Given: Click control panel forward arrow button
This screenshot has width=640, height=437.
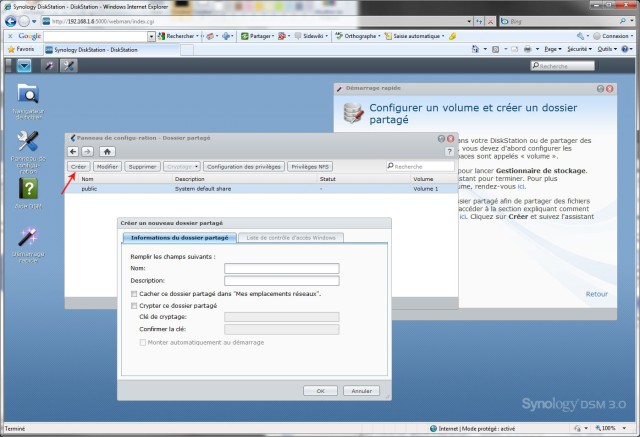Looking at the screenshot, I should click(x=87, y=152).
